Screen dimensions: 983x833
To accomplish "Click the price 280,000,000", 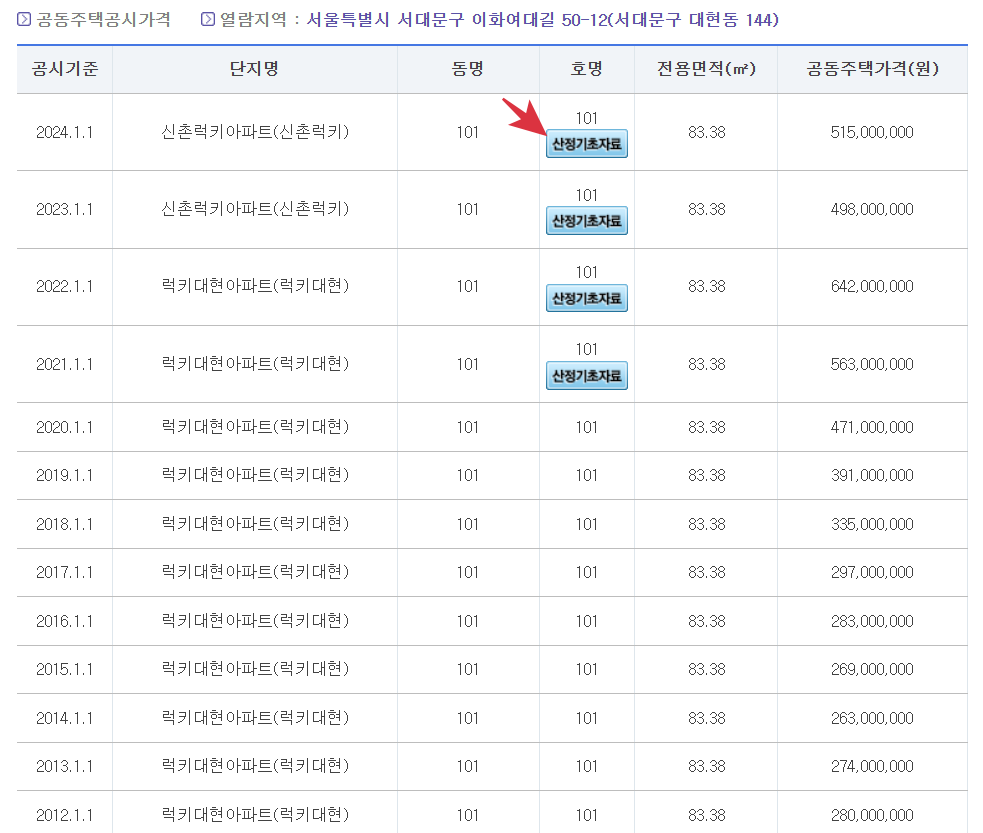I will (x=872, y=815).
